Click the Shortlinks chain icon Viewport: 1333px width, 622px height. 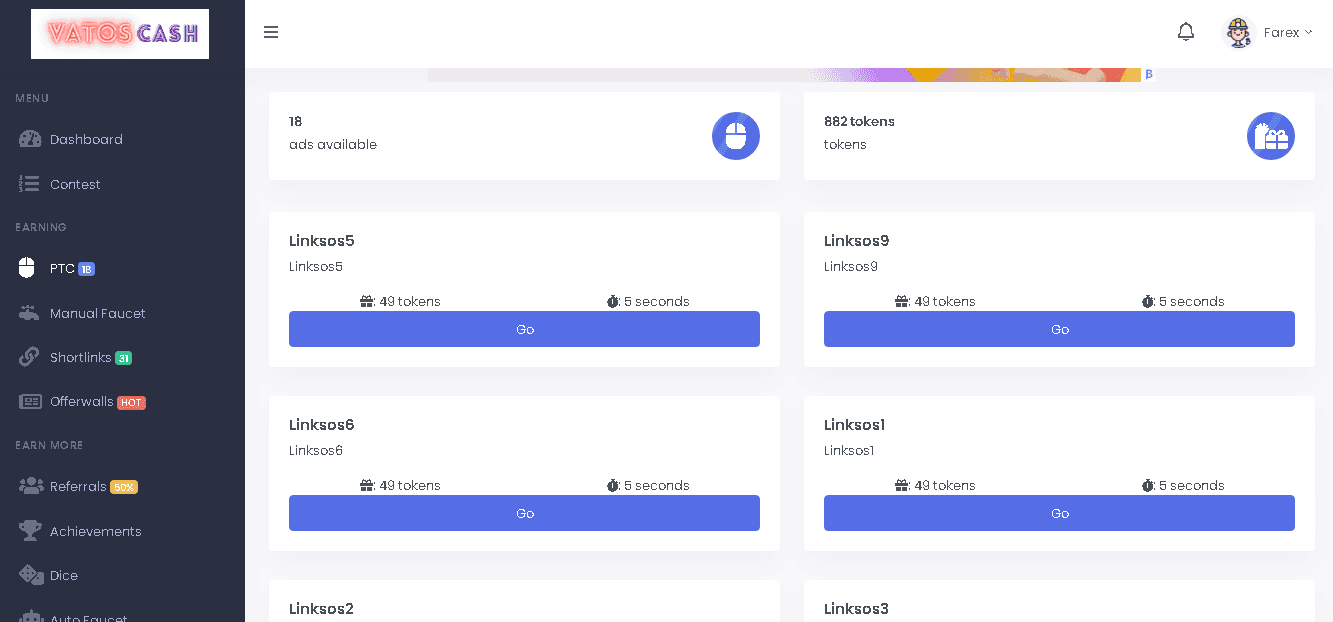[x=30, y=357]
